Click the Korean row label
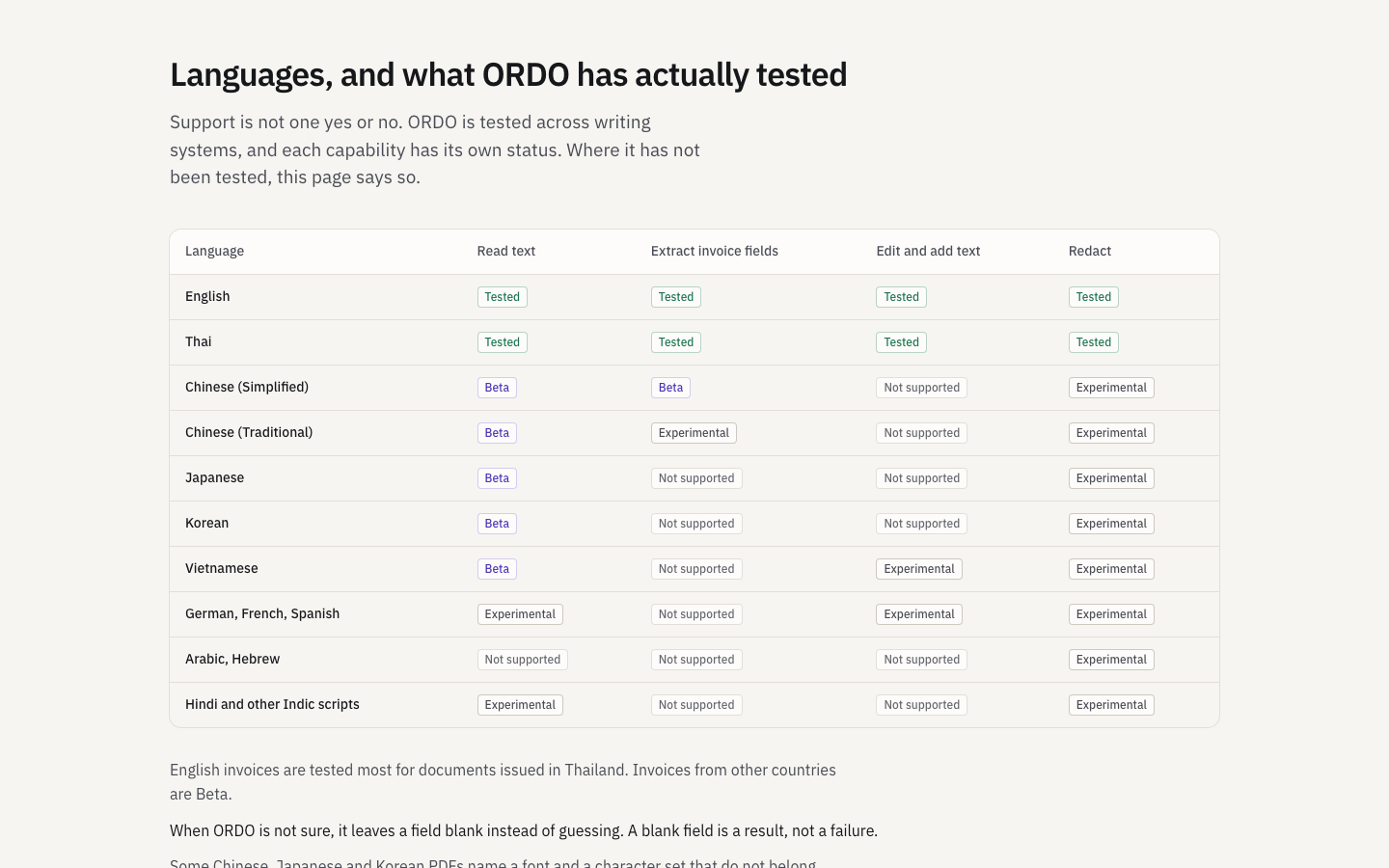Screen dimensions: 1389x868 [x=206, y=523]
